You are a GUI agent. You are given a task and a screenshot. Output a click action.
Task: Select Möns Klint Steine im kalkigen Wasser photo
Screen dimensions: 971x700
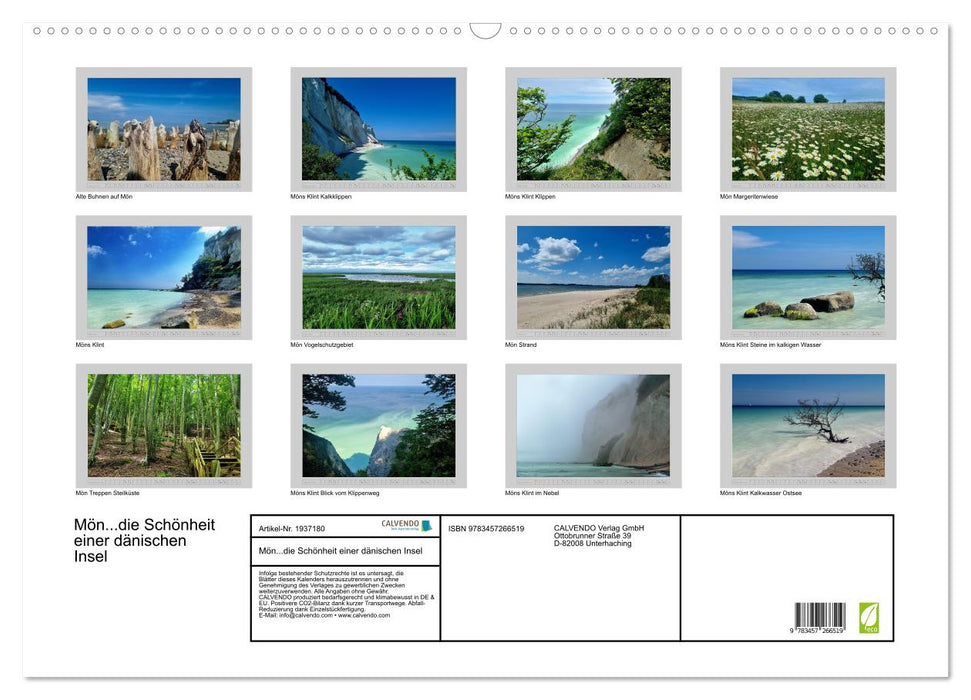pos(808,277)
